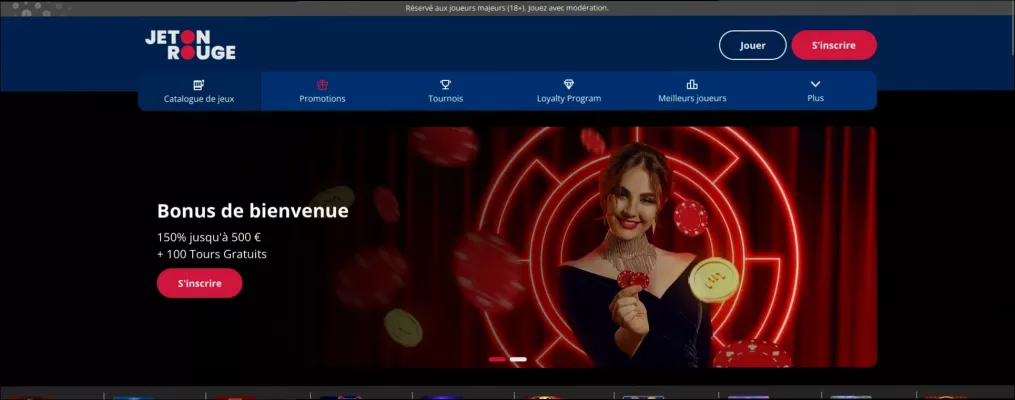1015x400 pixels.
Task: Click the Loyalty Program diamond icon
Action: coord(569,85)
